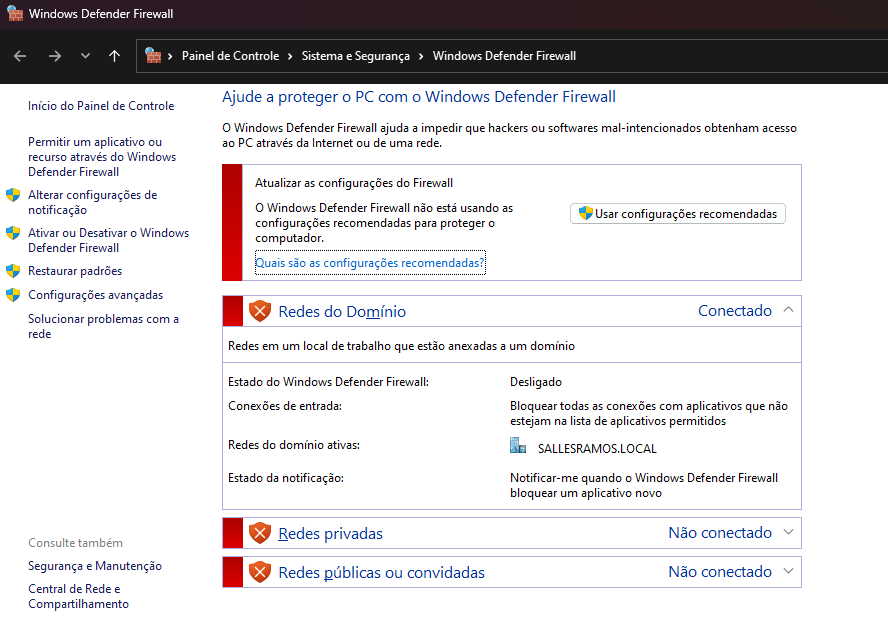Click Estado da notificação label
Image resolution: width=888 pixels, height=627 pixels.
[286, 478]
